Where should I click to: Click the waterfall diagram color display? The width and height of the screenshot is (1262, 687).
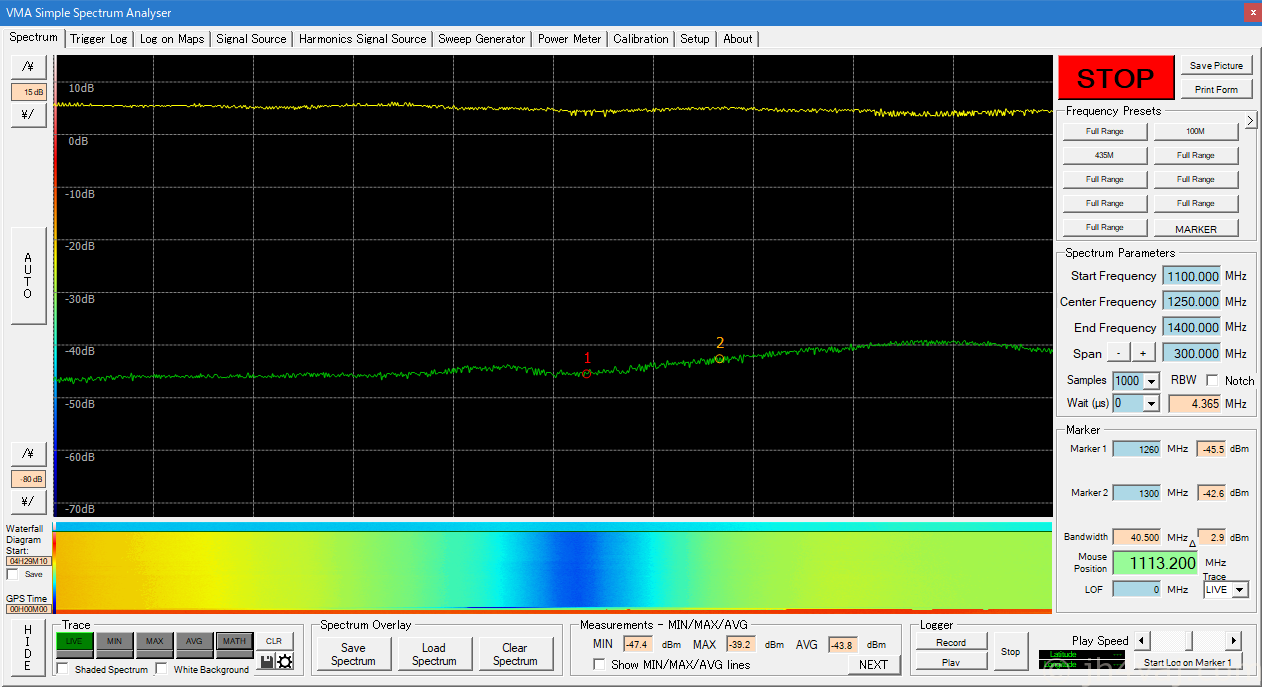click(x=552, y=570)
